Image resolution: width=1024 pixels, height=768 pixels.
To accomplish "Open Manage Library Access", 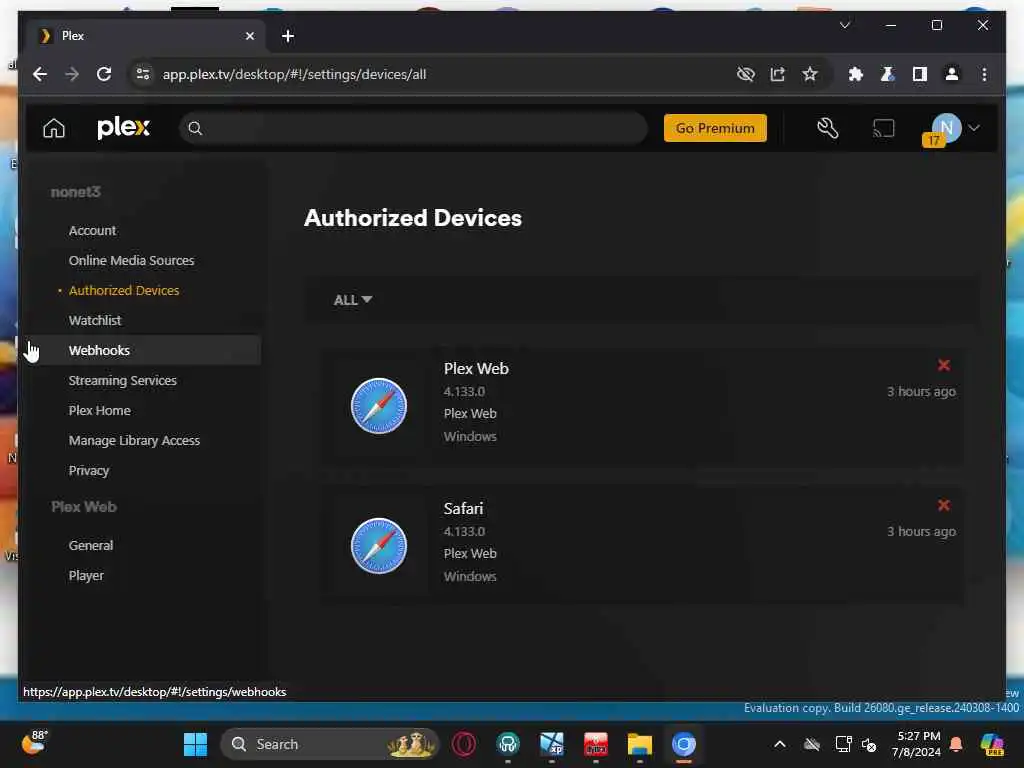I will point(134,441).
